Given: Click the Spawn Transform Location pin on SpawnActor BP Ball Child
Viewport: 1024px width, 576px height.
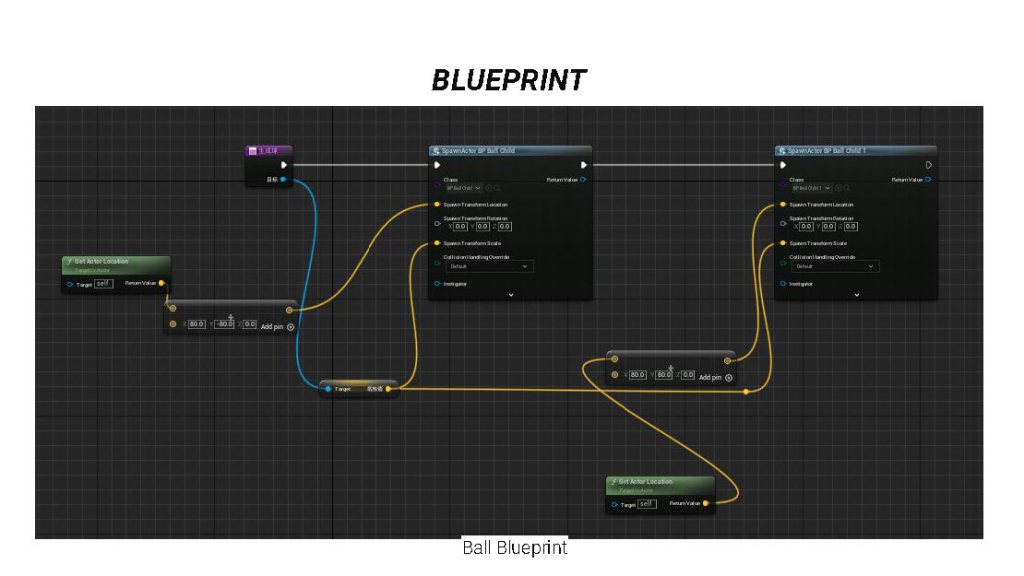Looking at the screenshot, I should [437, 204].
